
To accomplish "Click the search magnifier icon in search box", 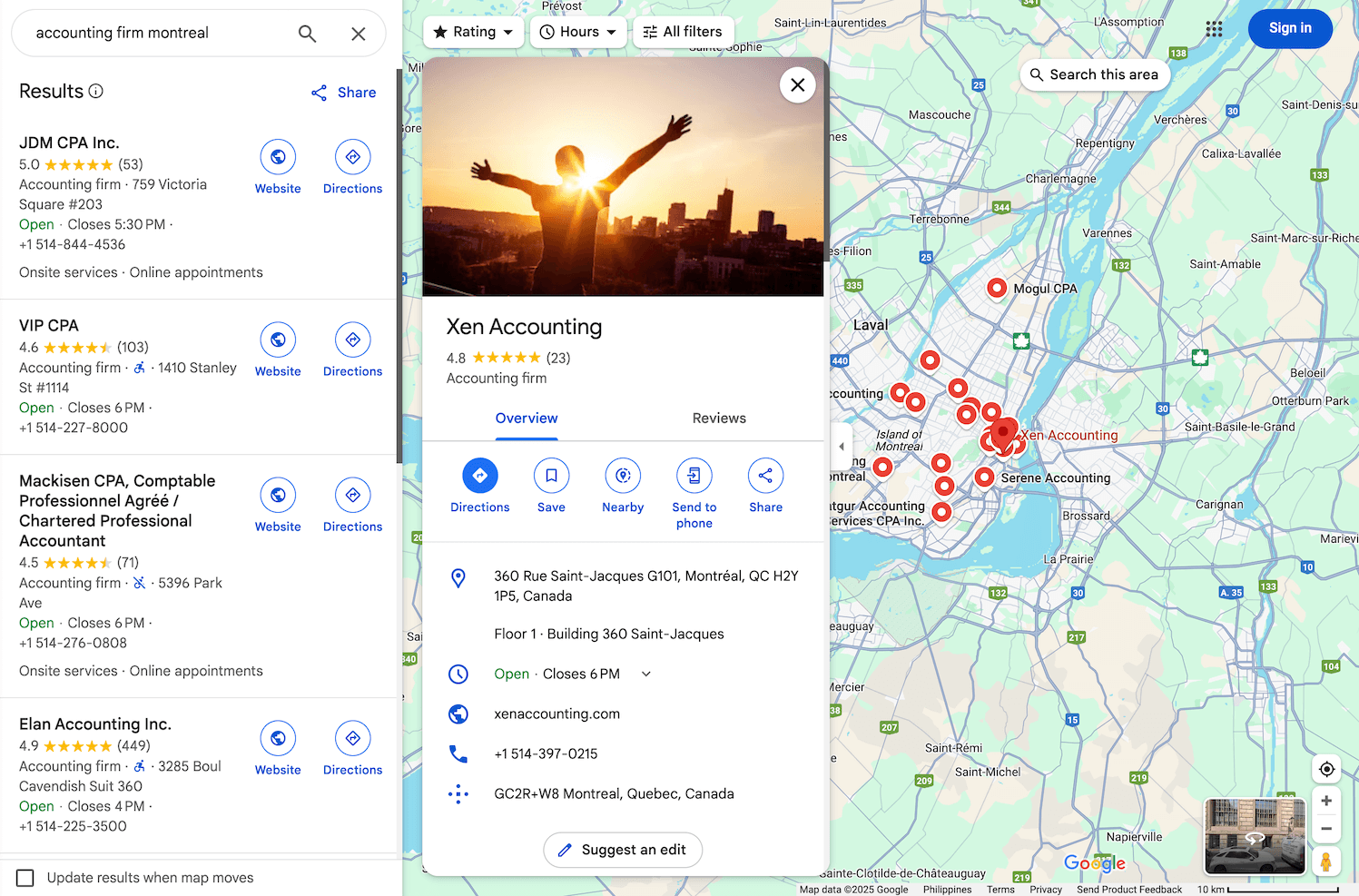I will tap(307, 34).
